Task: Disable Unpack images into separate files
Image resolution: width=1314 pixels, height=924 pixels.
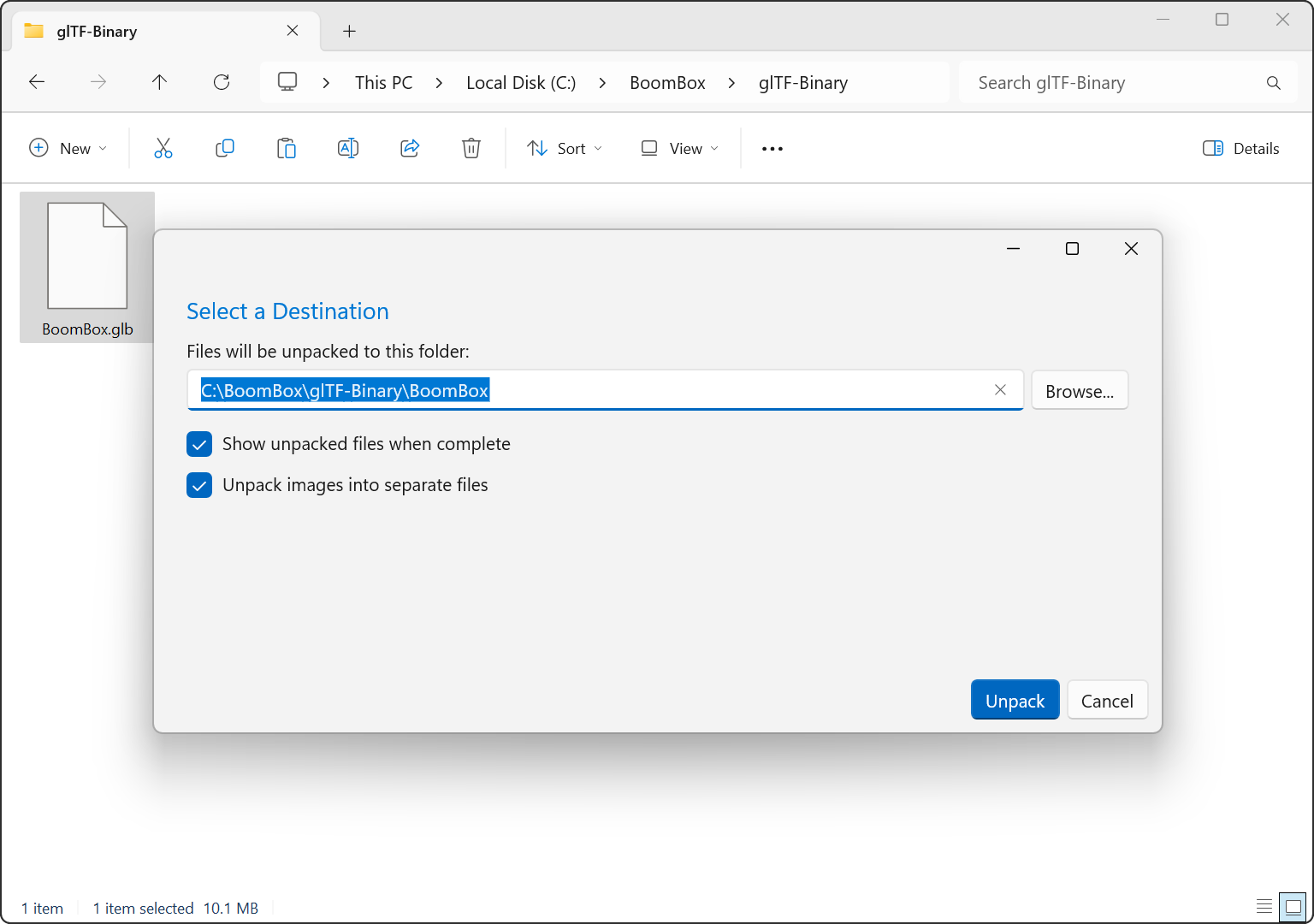Action: coord(199,485)
